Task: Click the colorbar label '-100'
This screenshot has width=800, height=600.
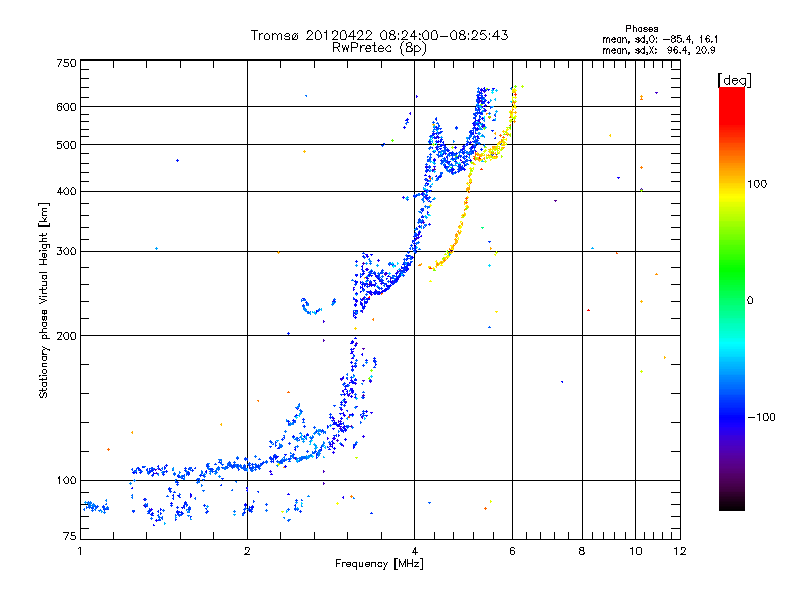Action: tap(761, 417)
